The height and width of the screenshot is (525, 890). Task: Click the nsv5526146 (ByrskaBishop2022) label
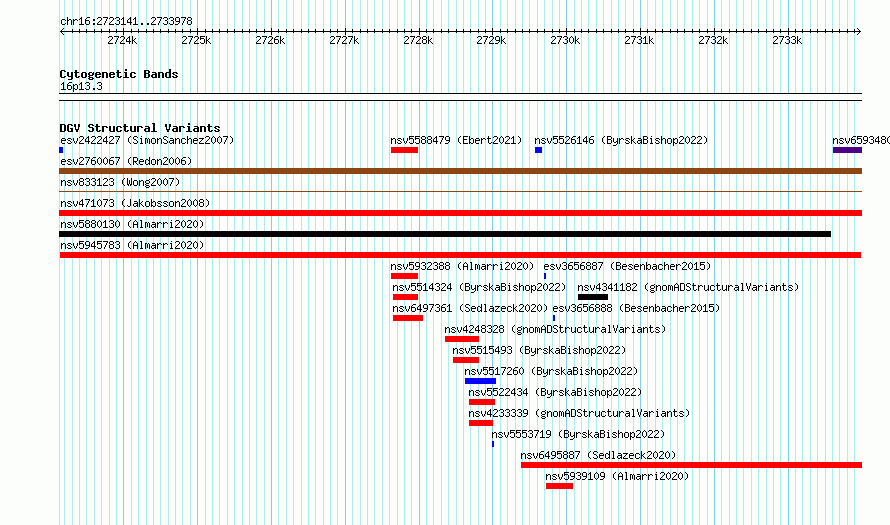click(621, 140)
